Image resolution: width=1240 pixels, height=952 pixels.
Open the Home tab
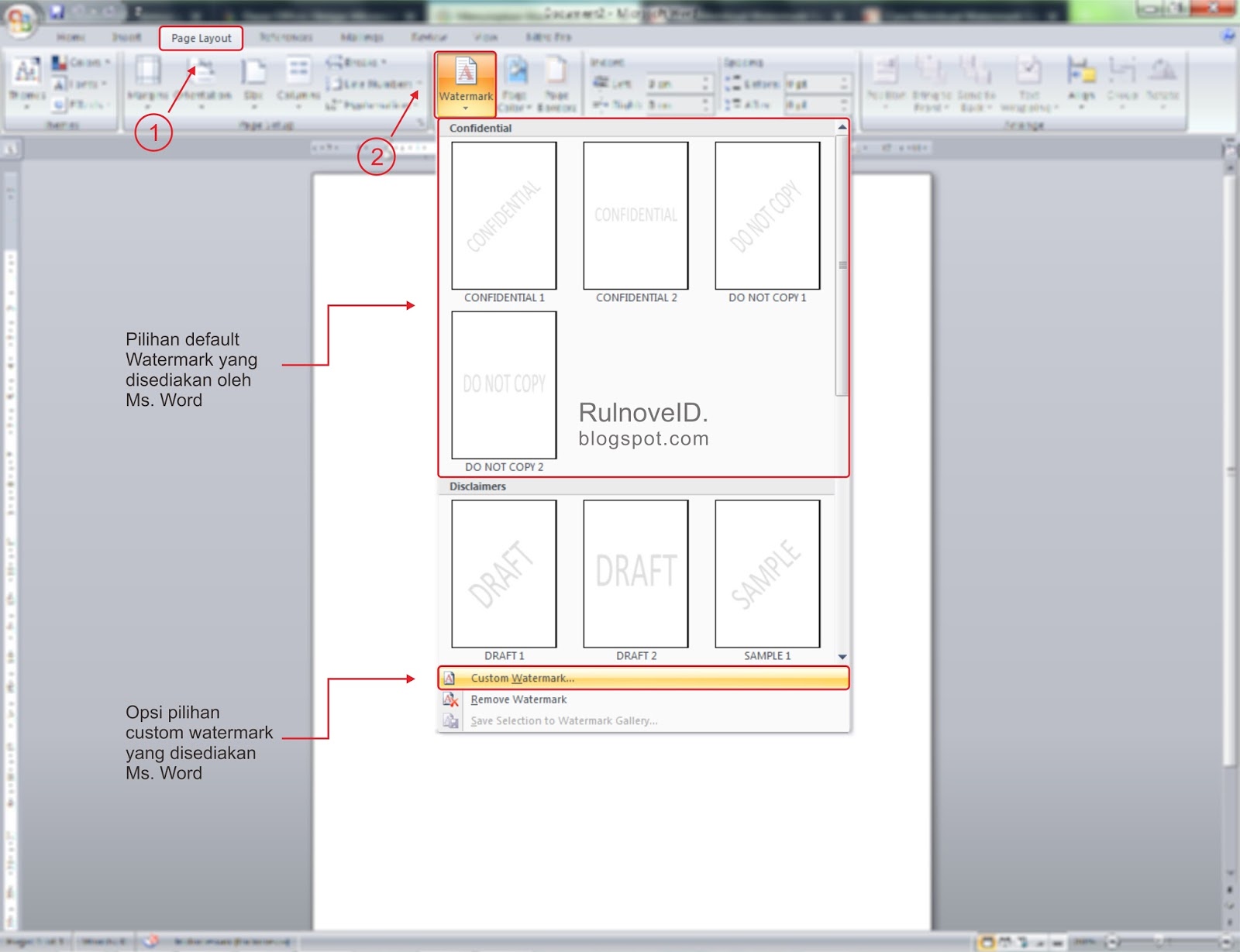pyautogui.click(x=70, y=37)
